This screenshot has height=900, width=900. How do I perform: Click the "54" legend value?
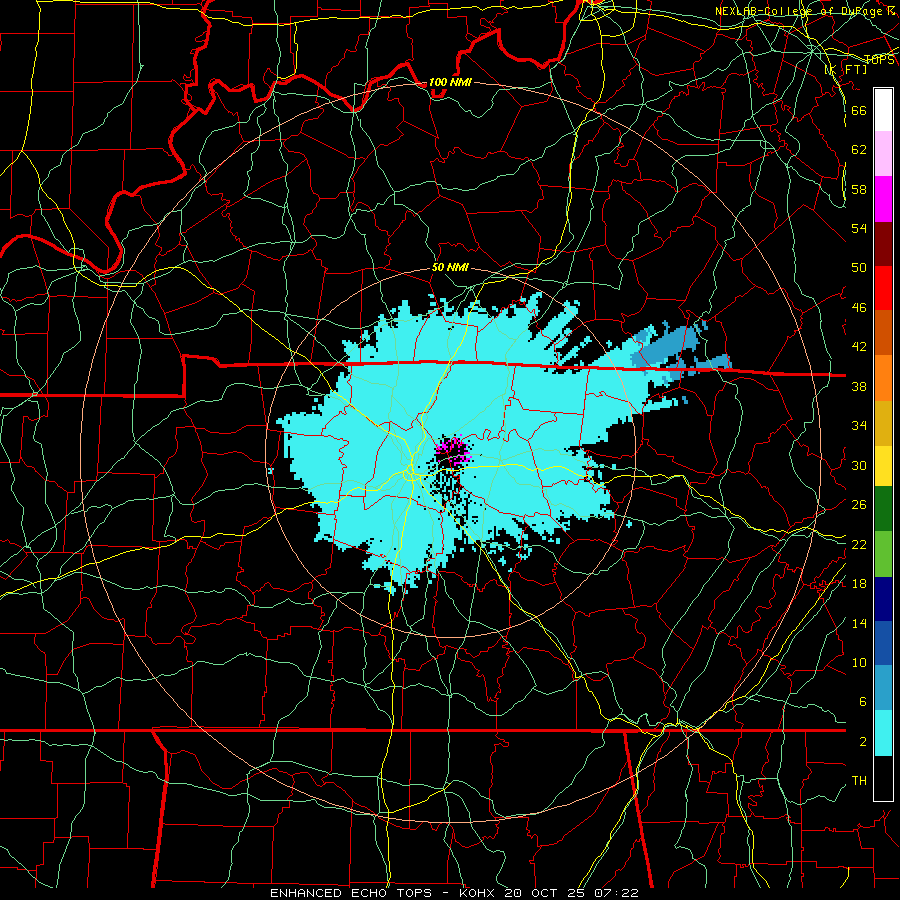point(859,228)
